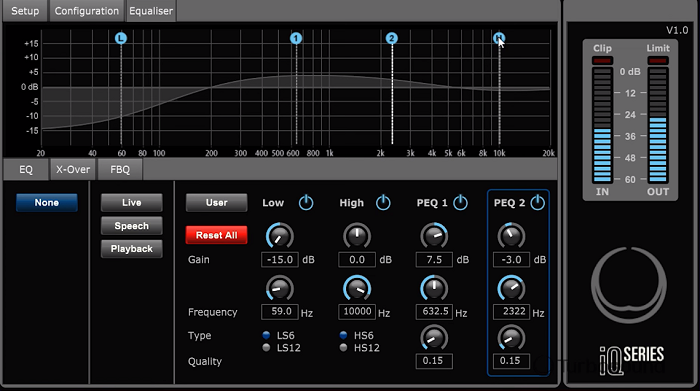Select the User preset button

coord(217,203)
